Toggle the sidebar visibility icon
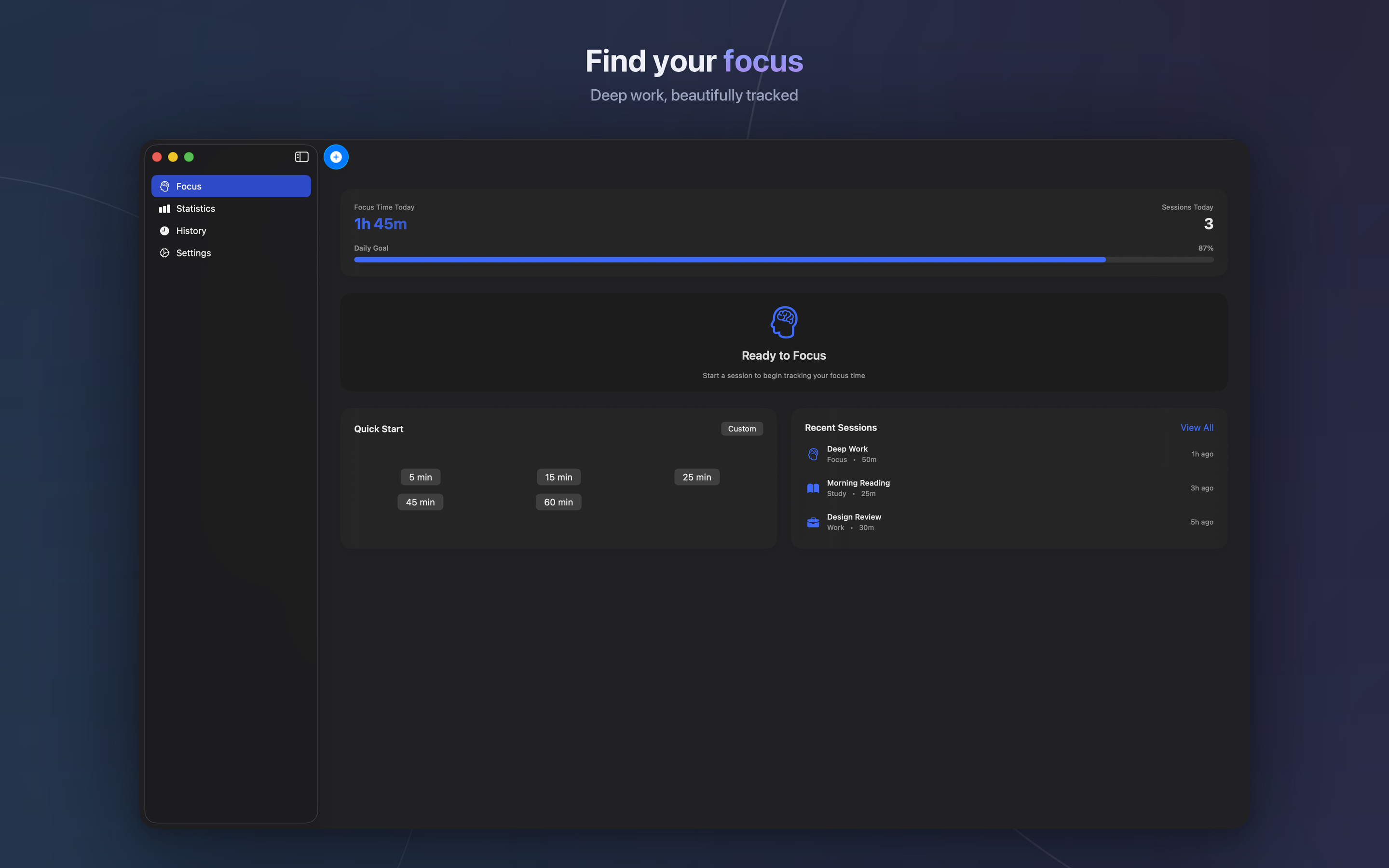The height and width of the screenshot is (868, 1389). coord(301,157)
